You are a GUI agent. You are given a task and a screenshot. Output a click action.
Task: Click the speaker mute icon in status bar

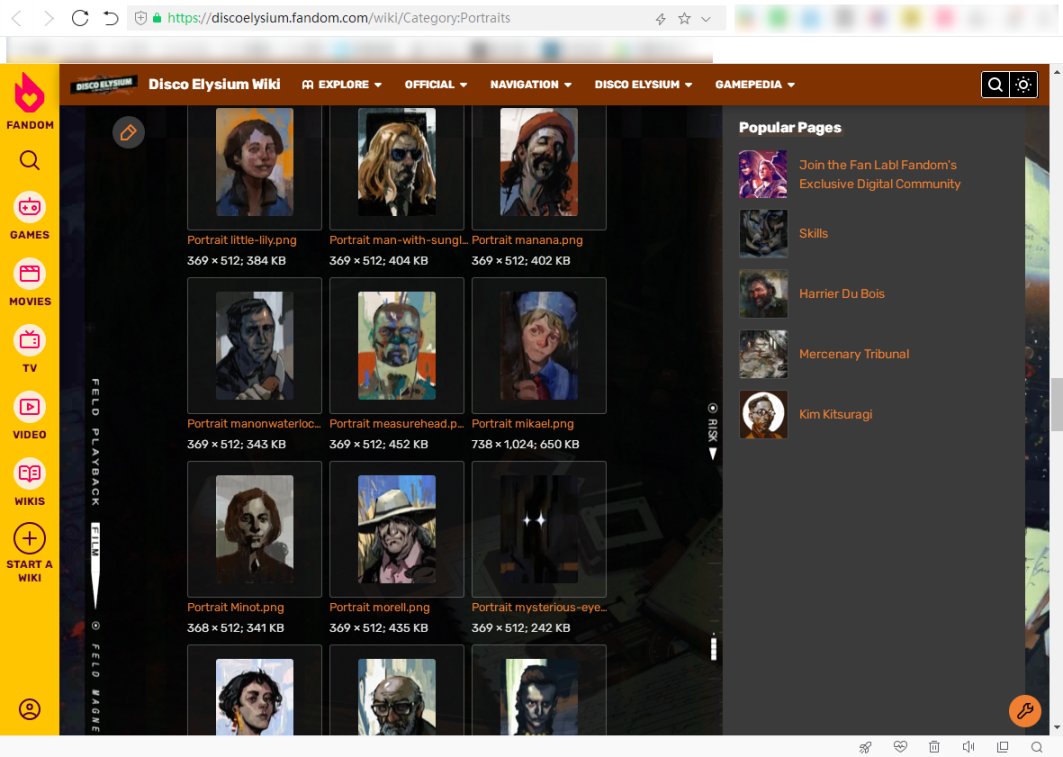click(968, 747)
